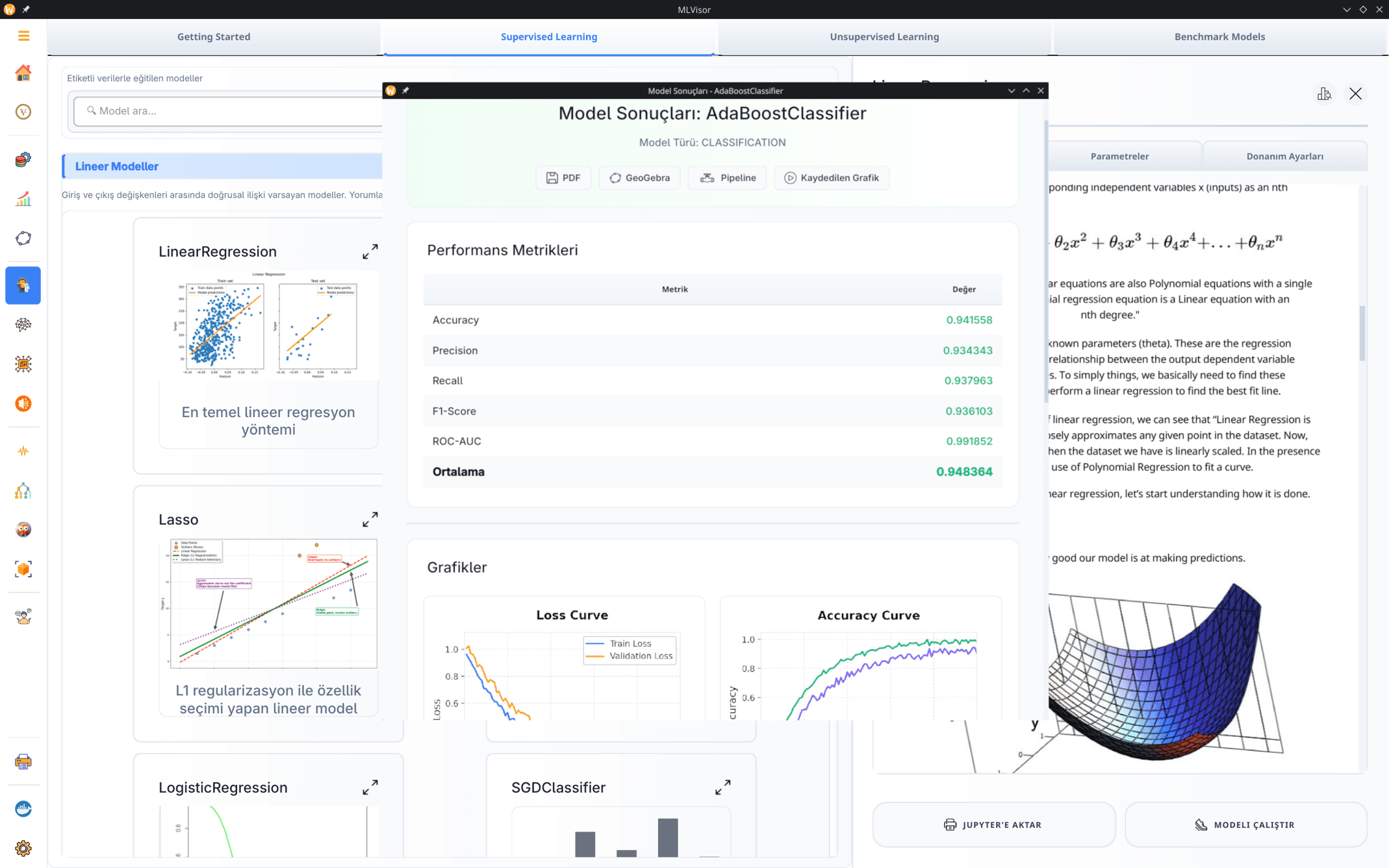
Task: Select the Parametreler tab
Action: tap(1119, 156)
